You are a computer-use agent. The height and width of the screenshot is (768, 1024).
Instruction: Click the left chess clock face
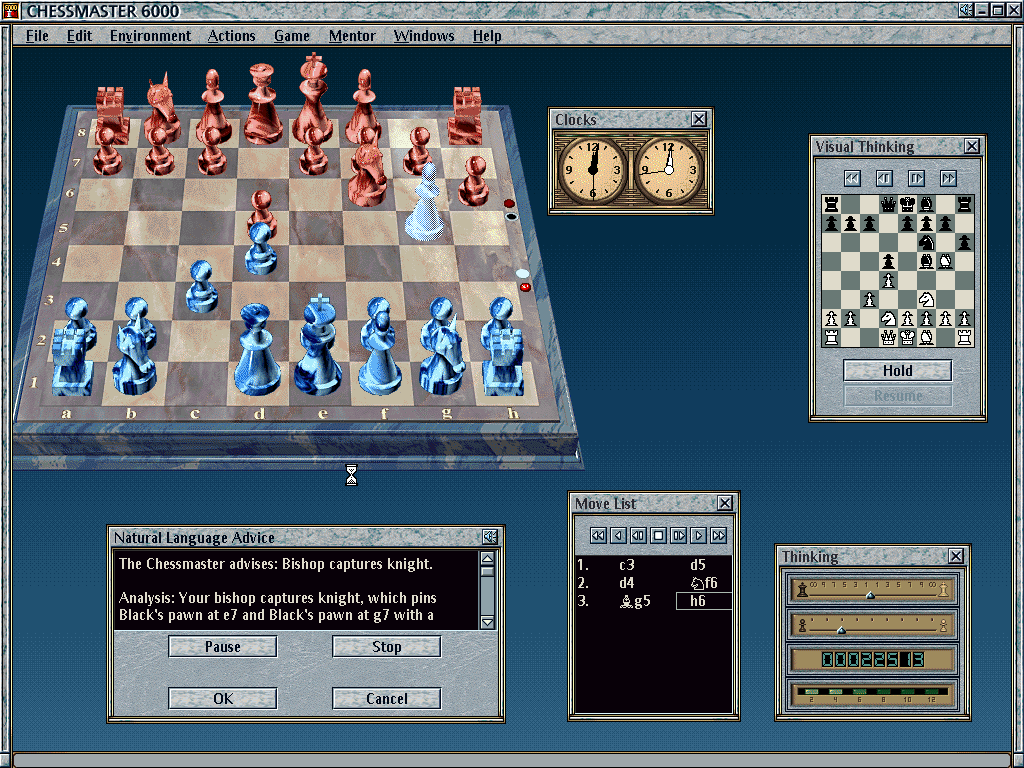tap(593, 170)
